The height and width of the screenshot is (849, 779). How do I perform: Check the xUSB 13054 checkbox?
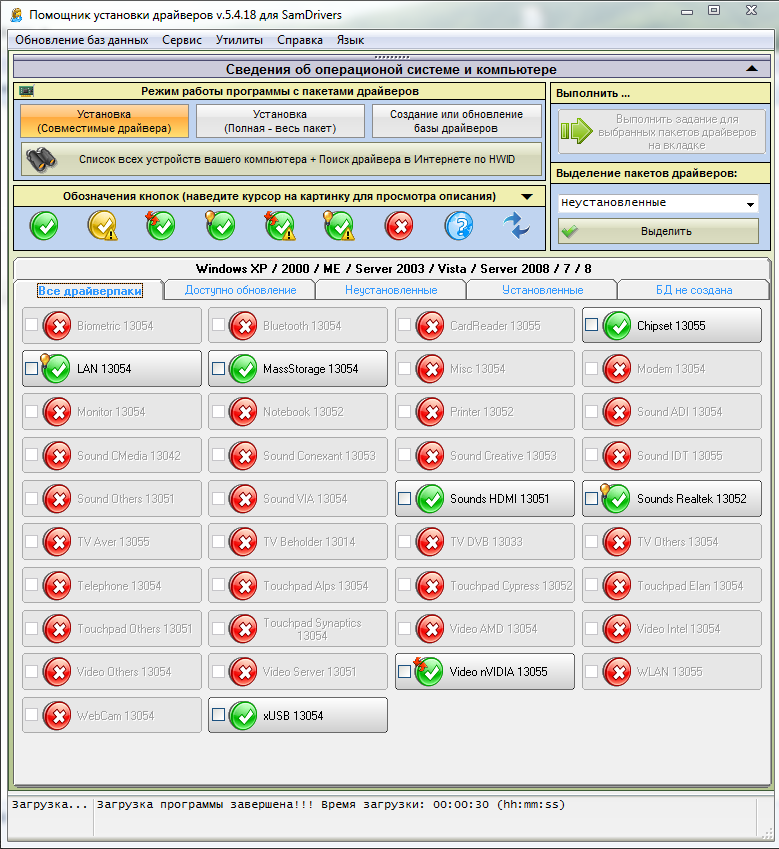click(218, 715)
